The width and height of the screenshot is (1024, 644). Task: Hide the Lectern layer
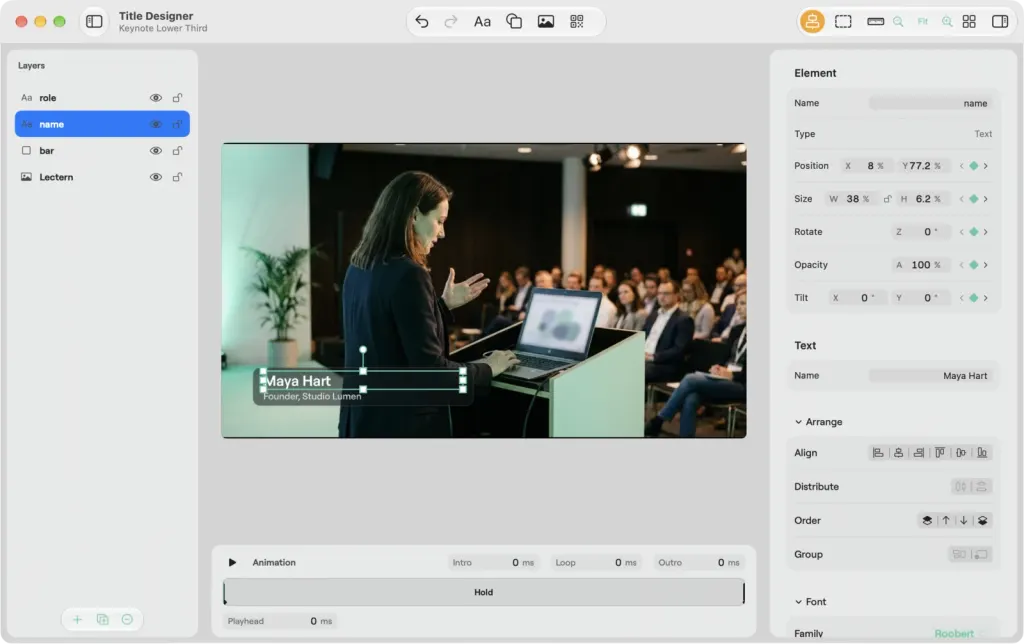[x=155, y=177]
